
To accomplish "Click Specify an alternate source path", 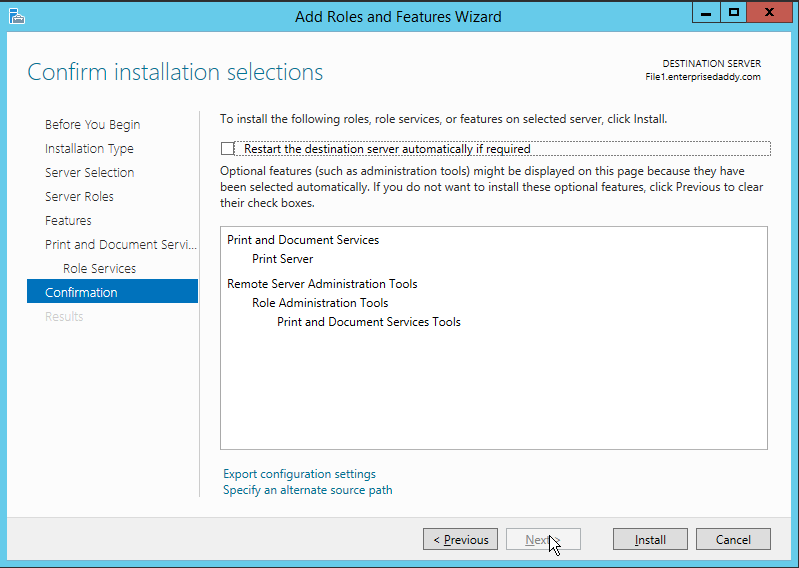I will pos(307,490).
